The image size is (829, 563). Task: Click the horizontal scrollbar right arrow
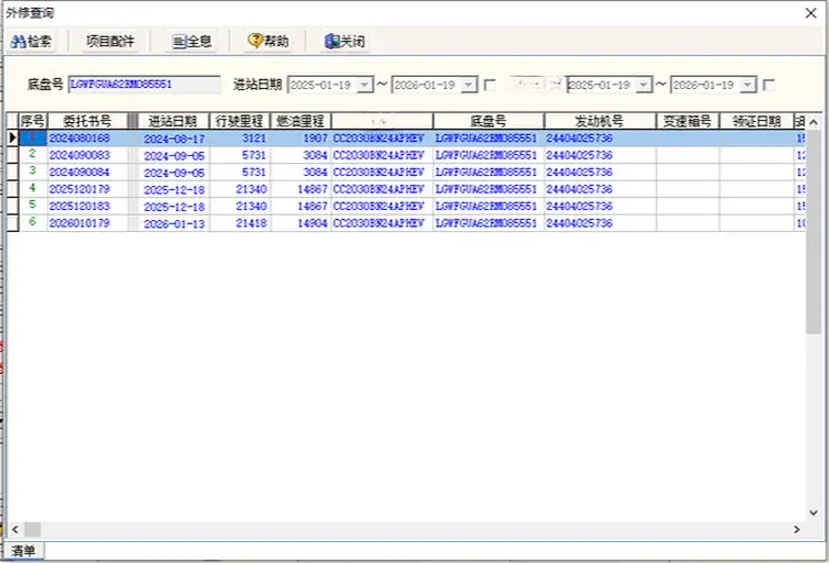798,528
